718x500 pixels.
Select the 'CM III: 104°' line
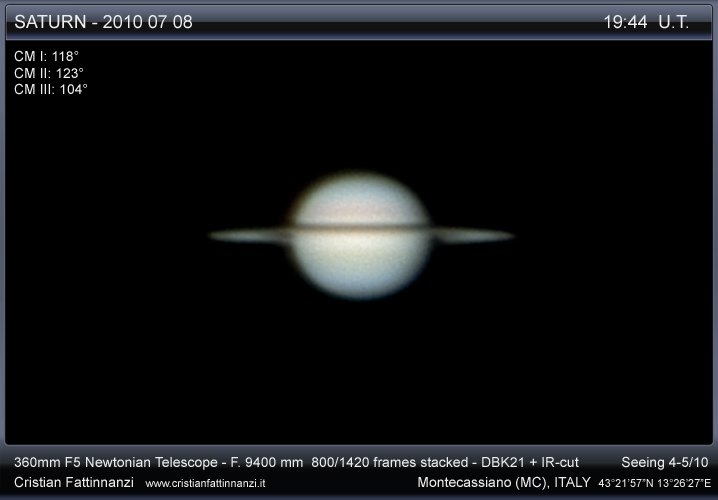pyautogui.click(x=51, y=89)
